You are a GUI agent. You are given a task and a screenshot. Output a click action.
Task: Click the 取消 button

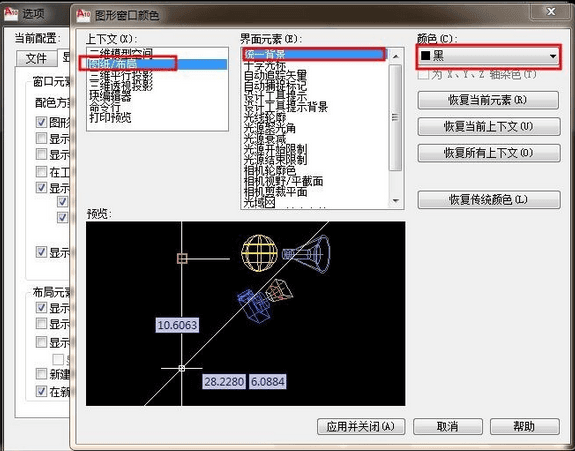pos(447,426)
